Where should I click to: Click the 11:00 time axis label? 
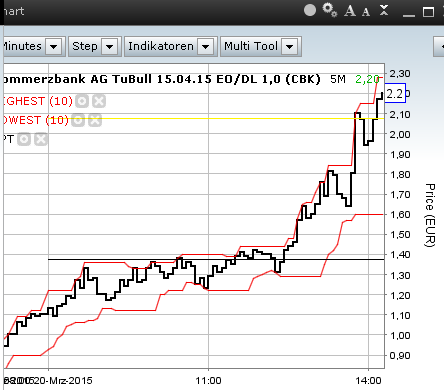[208, 380]
